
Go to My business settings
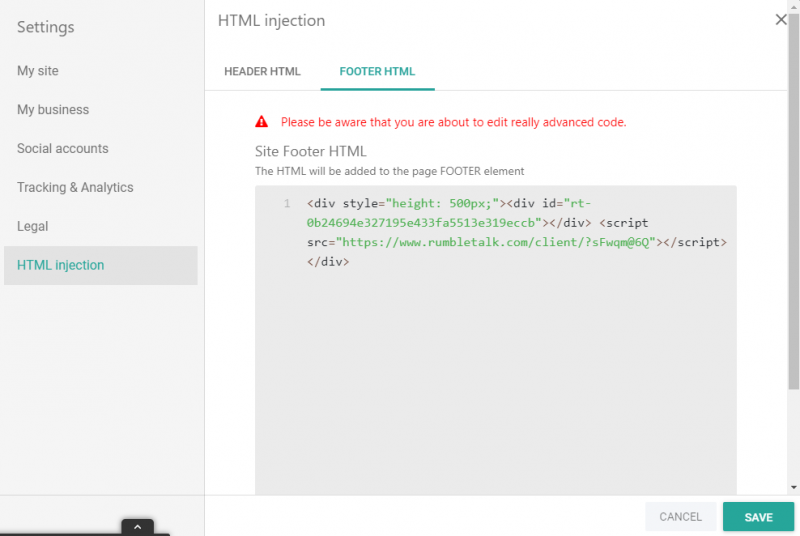[53, 110]
